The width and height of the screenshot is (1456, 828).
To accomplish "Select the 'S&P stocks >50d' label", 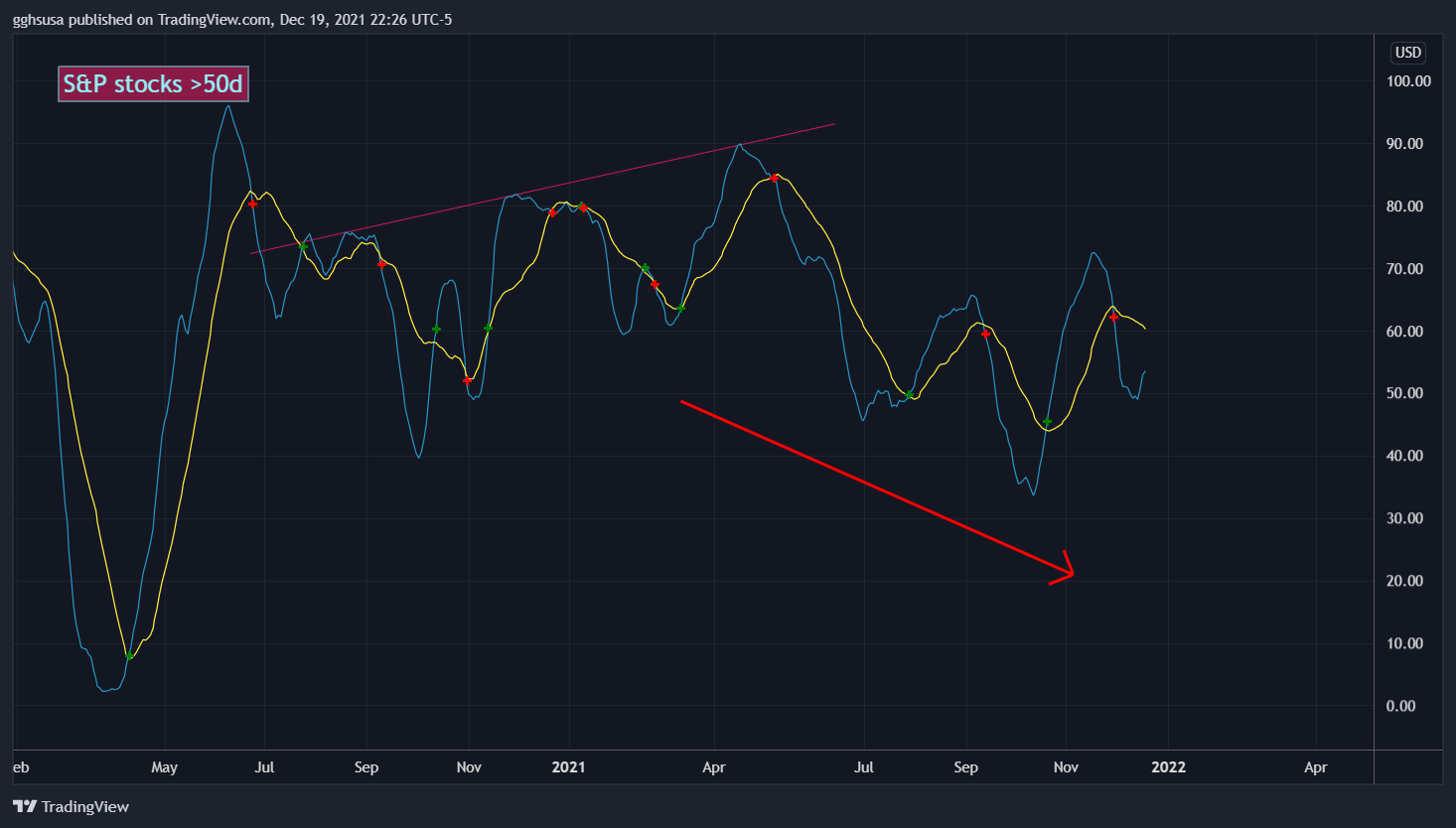I will click(x=153, y=84).
